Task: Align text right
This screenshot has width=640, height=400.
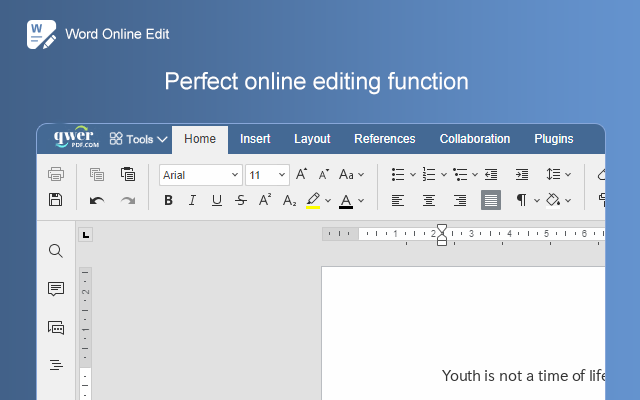Action: (460, 200)
